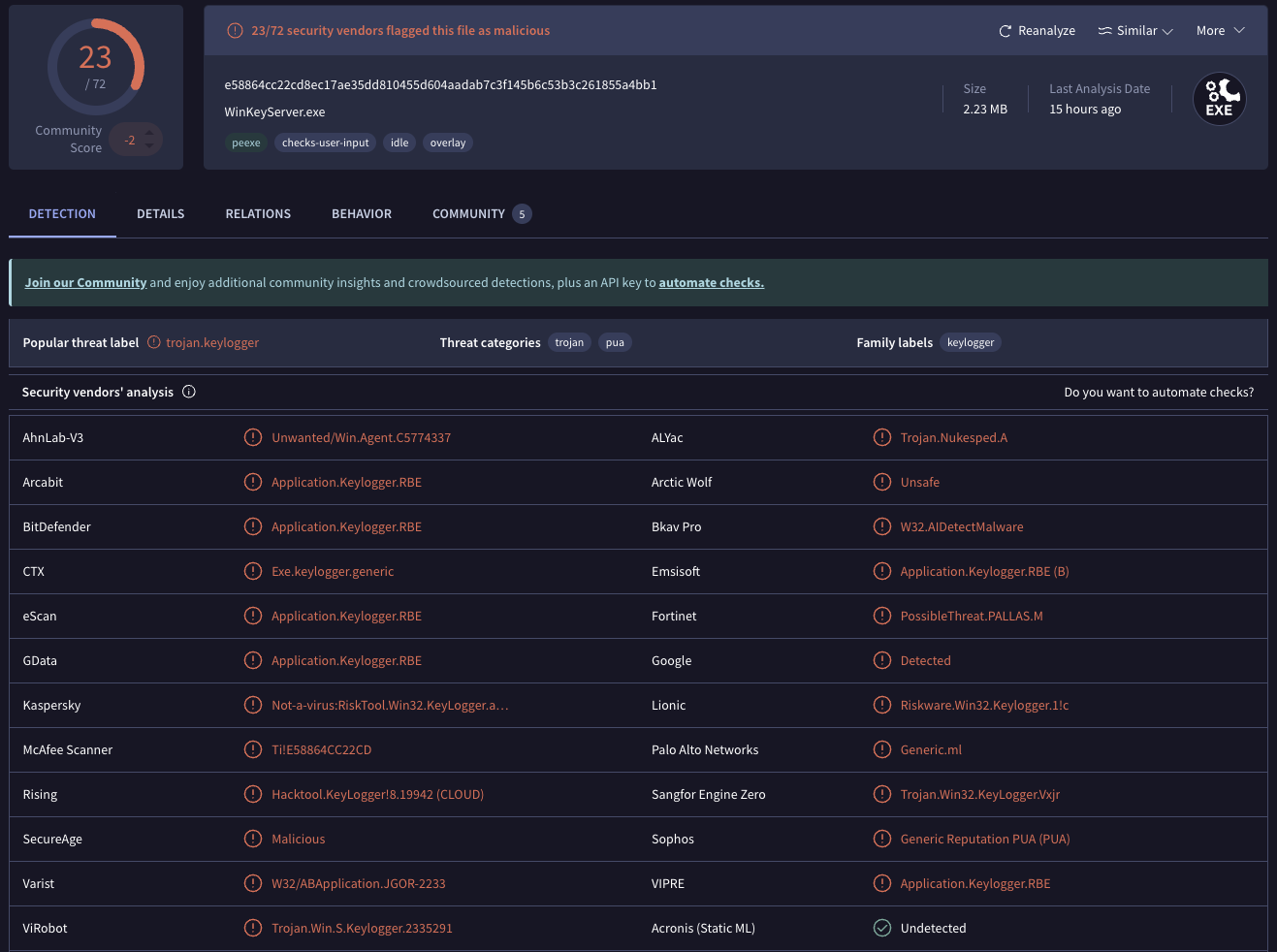
Task: Open the BEHAVIOR tab
Action: point(362,214)
